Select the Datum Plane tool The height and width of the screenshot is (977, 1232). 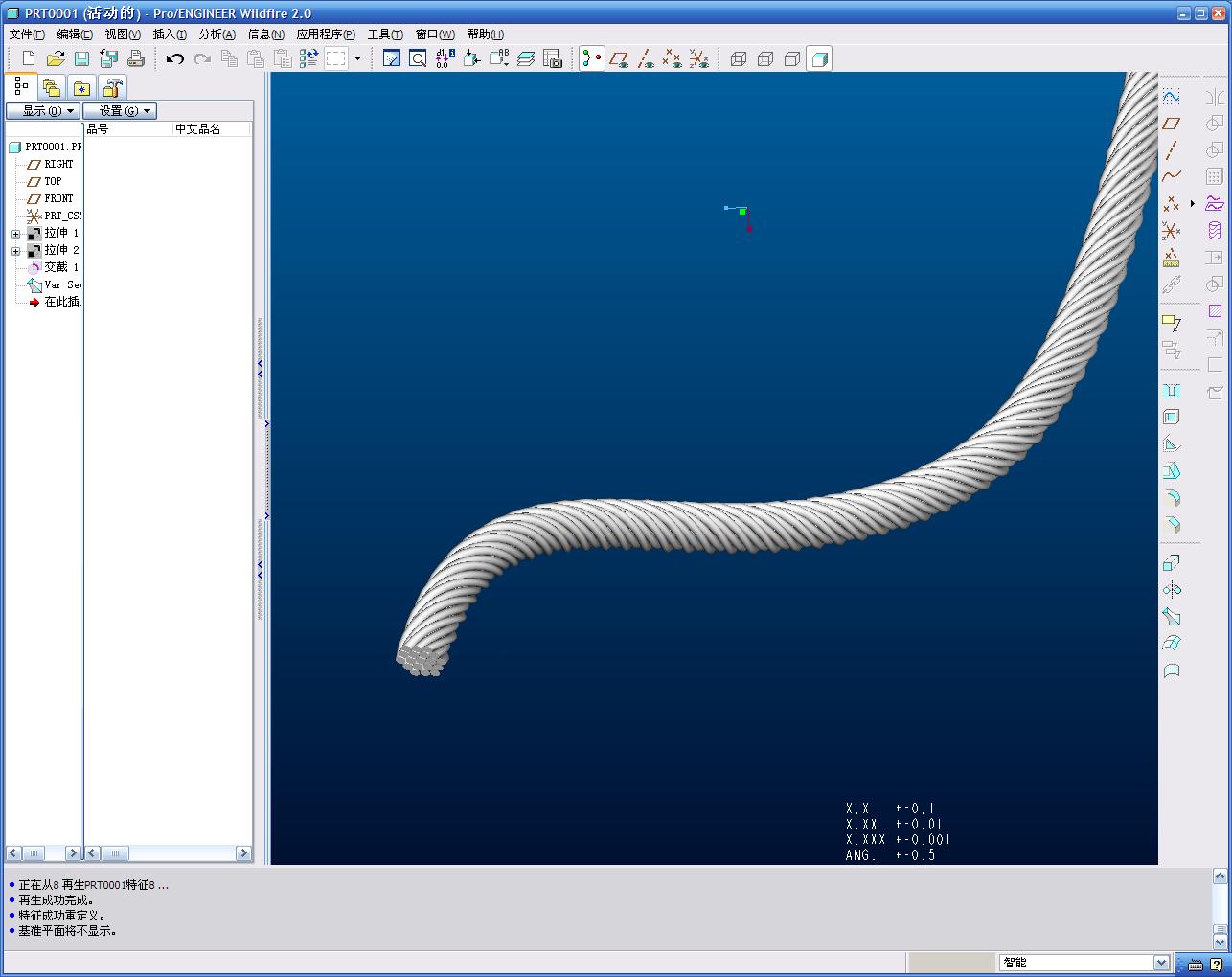[1171, 124]
